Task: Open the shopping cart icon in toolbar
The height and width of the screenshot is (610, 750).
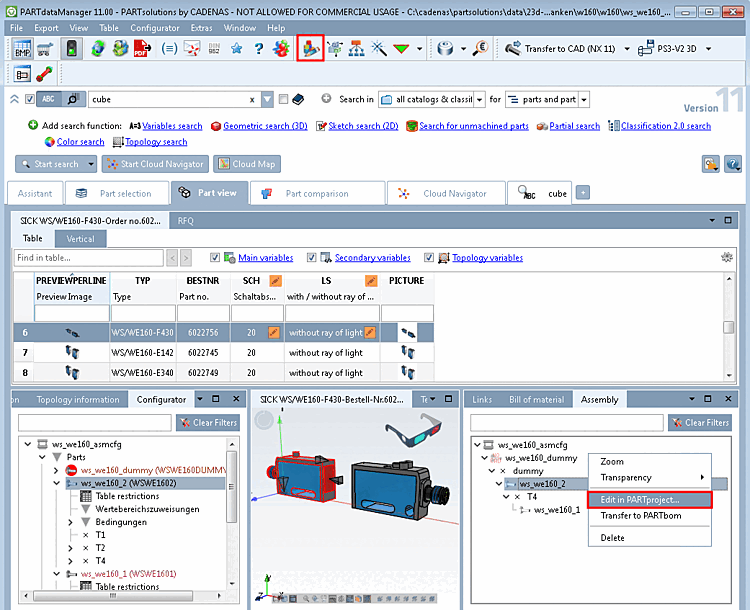Action: coord(45,49)
